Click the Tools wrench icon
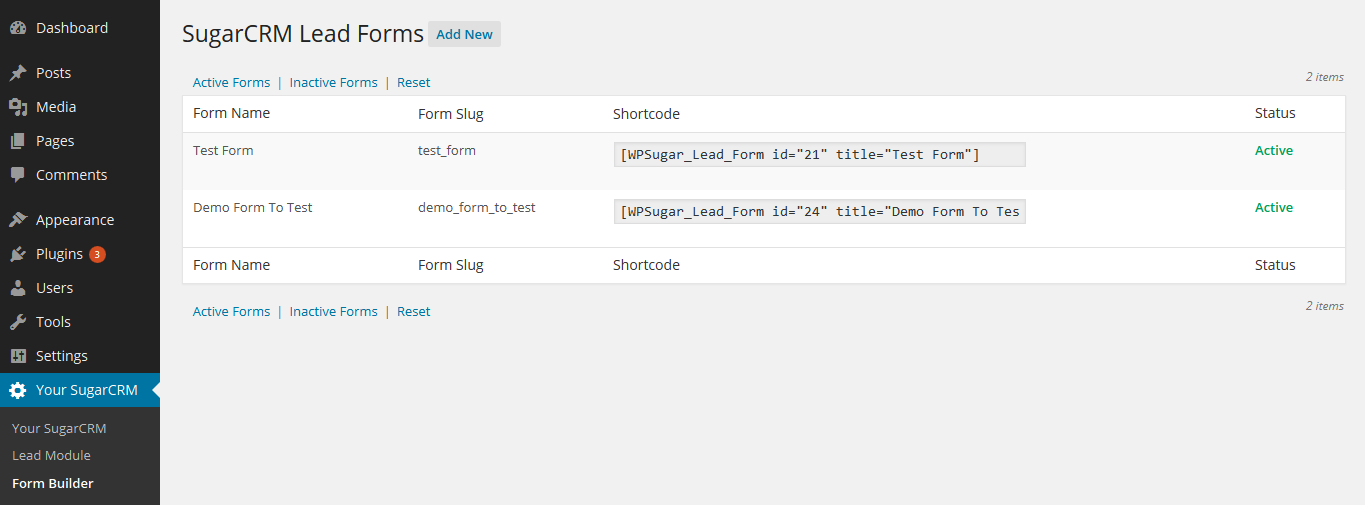 18,322
